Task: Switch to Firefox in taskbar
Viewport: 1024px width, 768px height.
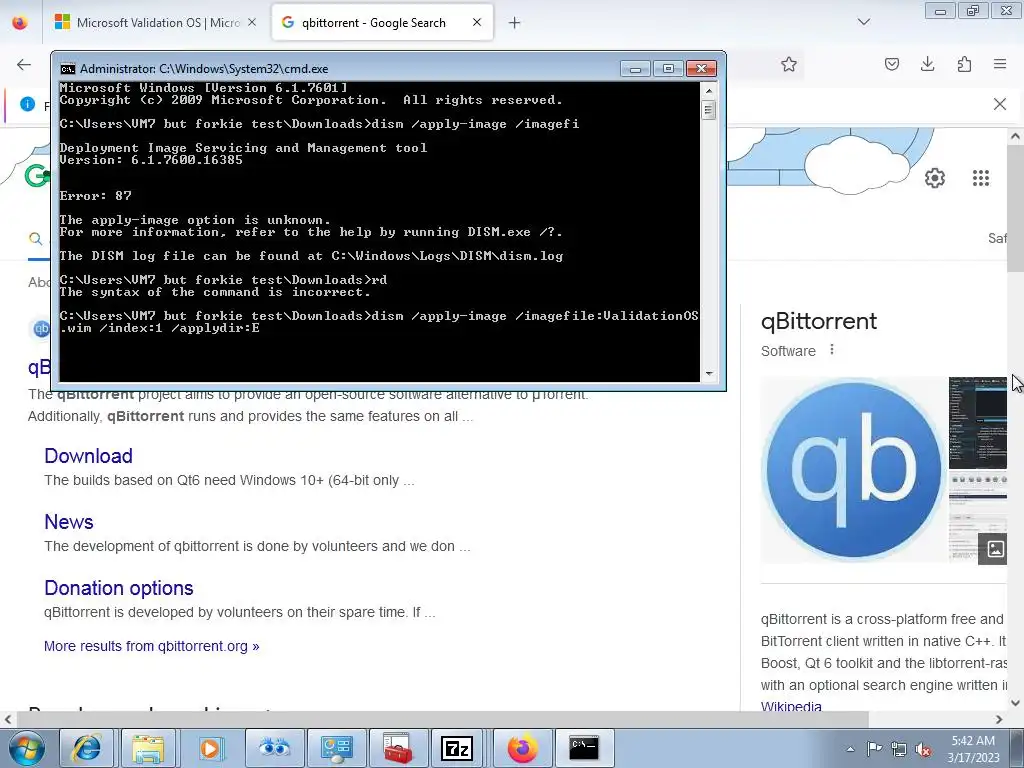Action: point(522,748)
